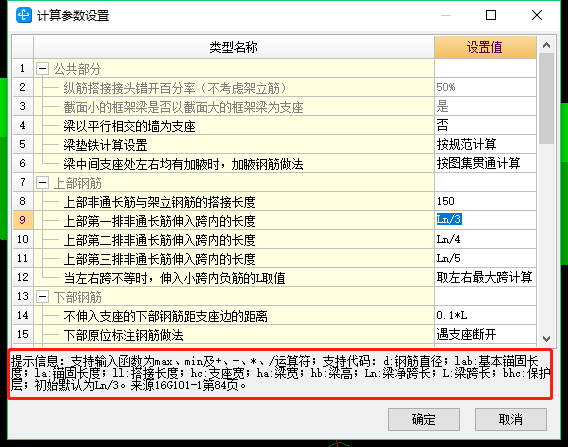Select the 取左右最大跨计算 value cell

(x=485, y=277)
